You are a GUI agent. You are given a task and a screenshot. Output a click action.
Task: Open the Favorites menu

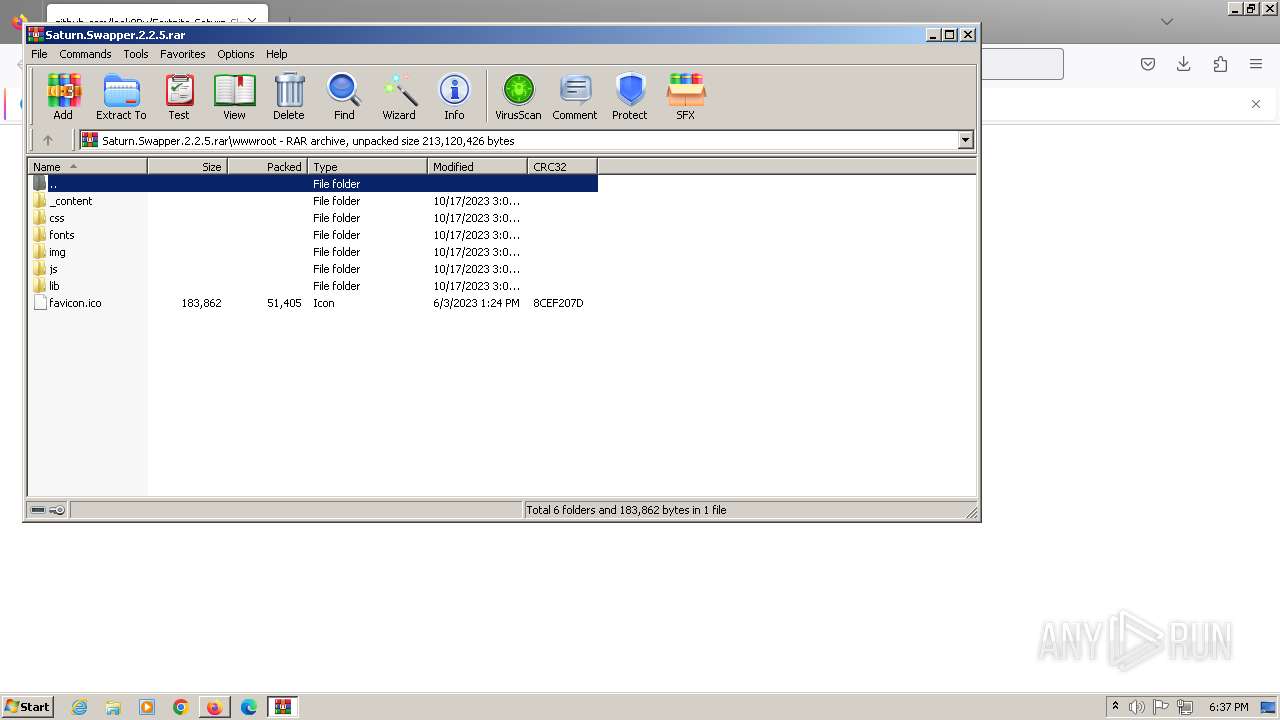pyautogui.click(x=183, y=54)
